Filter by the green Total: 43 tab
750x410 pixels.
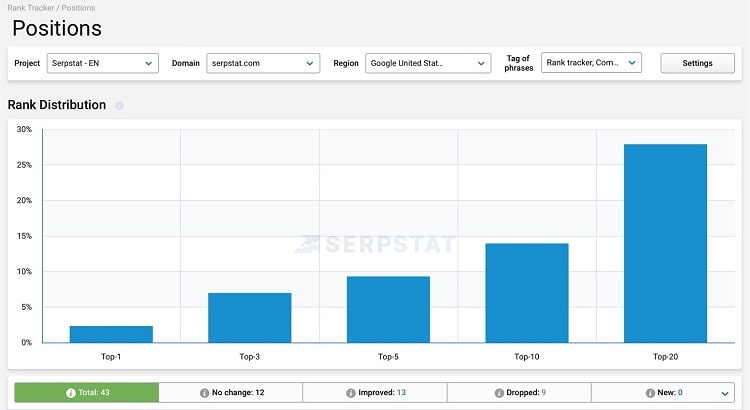(x=86, y=392)
